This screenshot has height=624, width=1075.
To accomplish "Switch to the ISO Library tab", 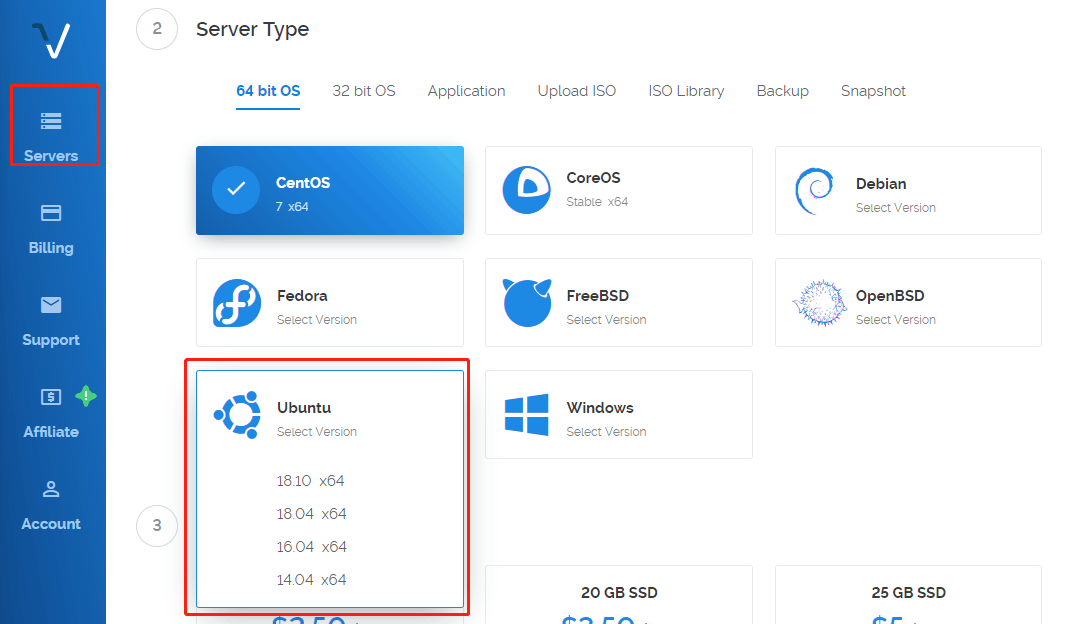I will pyautogui.click(x=686, y=91).
